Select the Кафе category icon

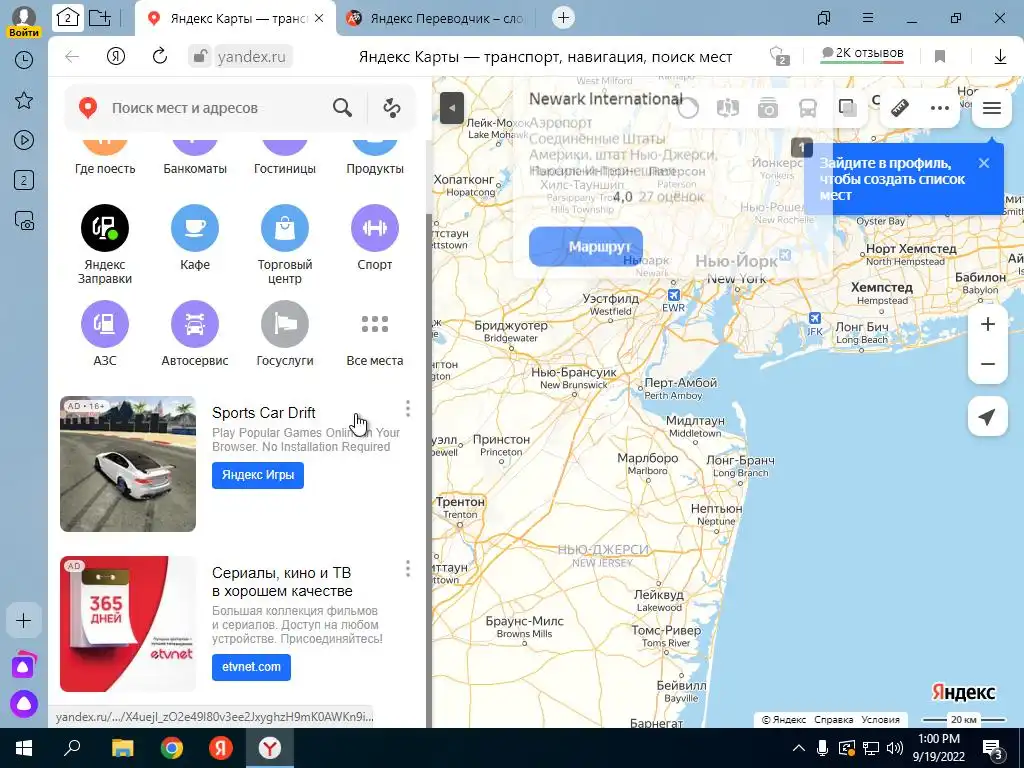(195, 228)
